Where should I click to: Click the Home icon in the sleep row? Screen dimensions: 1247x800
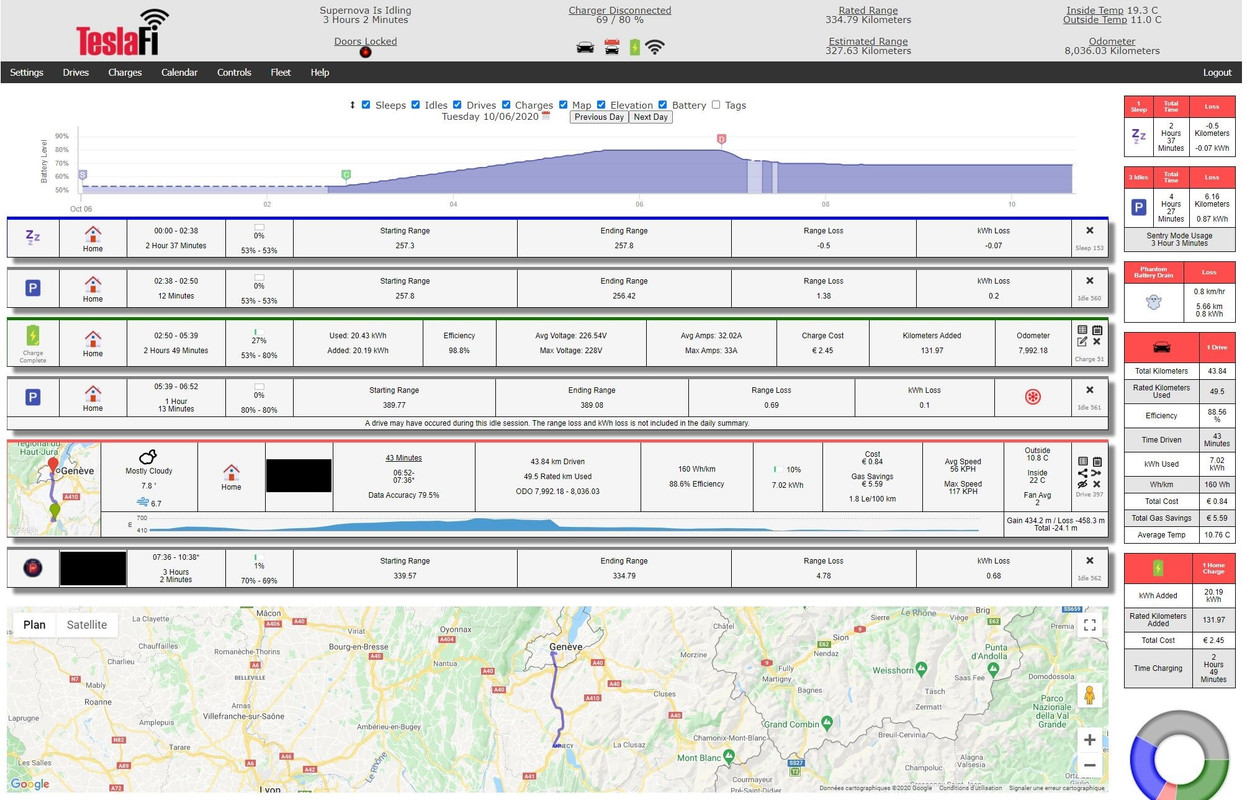[x=93, y=233]
